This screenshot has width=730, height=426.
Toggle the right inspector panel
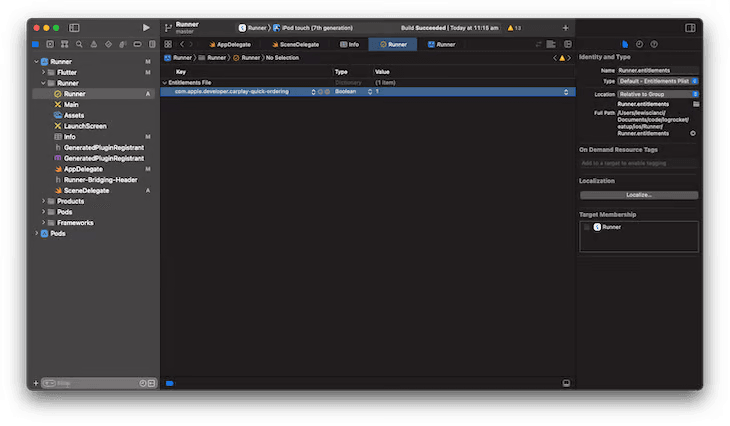click(690, 28)
